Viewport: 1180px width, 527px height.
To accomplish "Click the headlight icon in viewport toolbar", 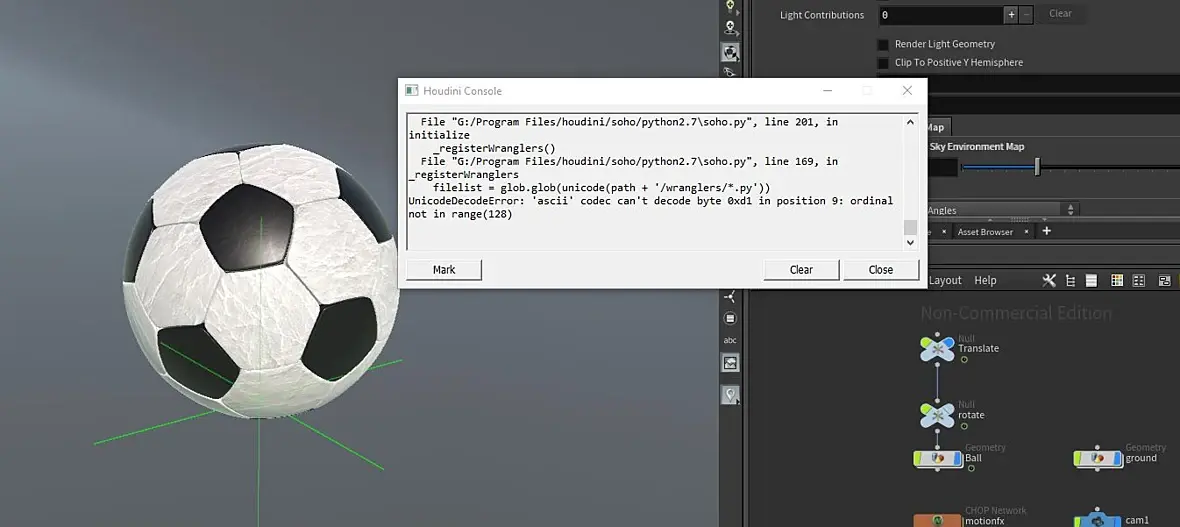I will click(x=729, y=6).
